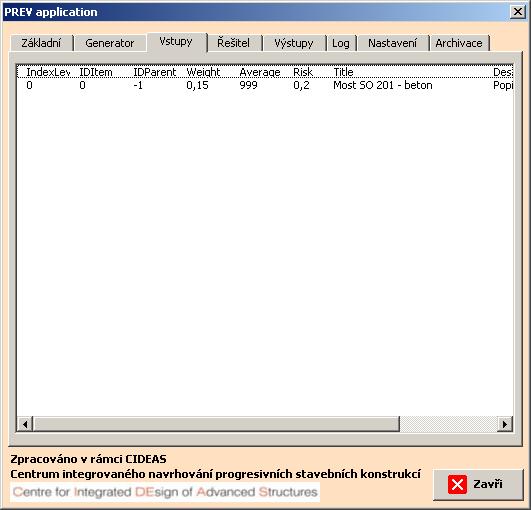The height and width of the screenshot is (510, 531).
Task: Click the CIDEAS centre logo image
Action: pos(165,492)
